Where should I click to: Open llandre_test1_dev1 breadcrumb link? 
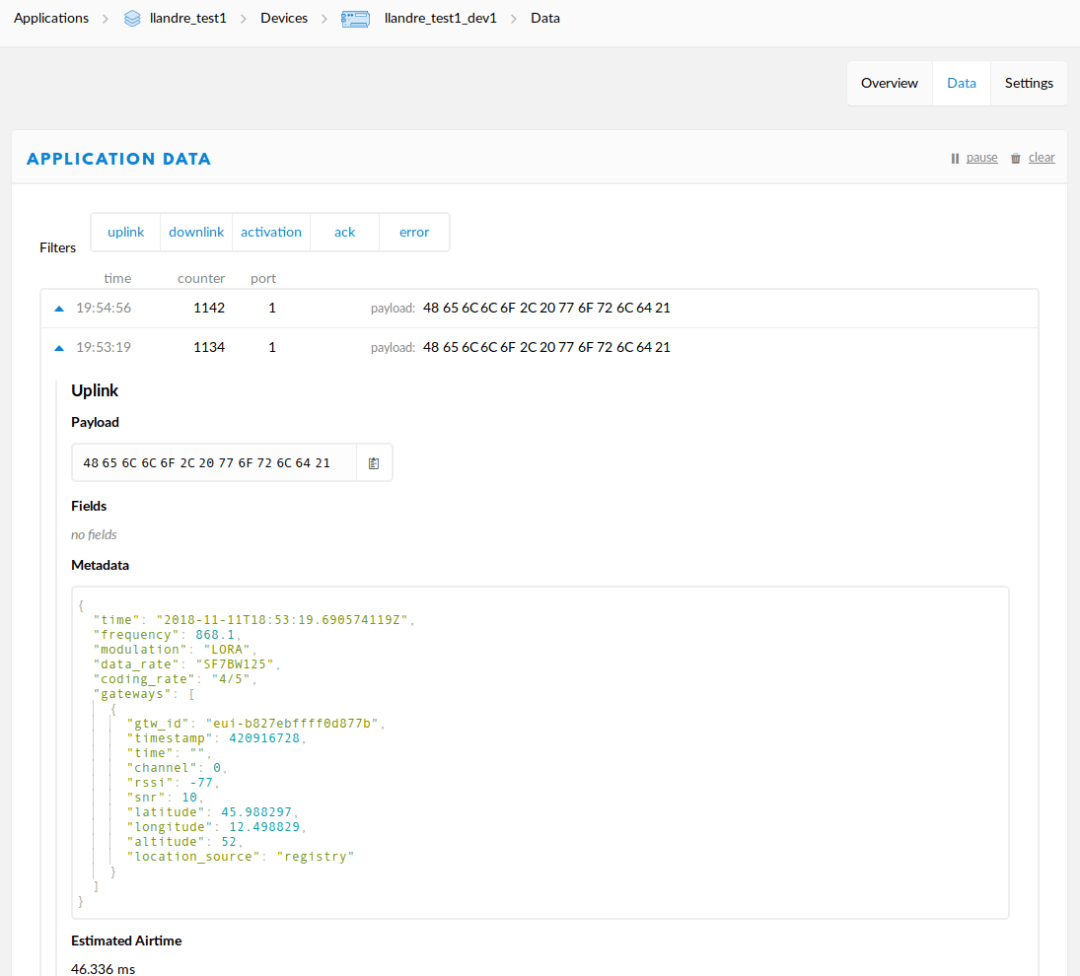click(440, 18)
